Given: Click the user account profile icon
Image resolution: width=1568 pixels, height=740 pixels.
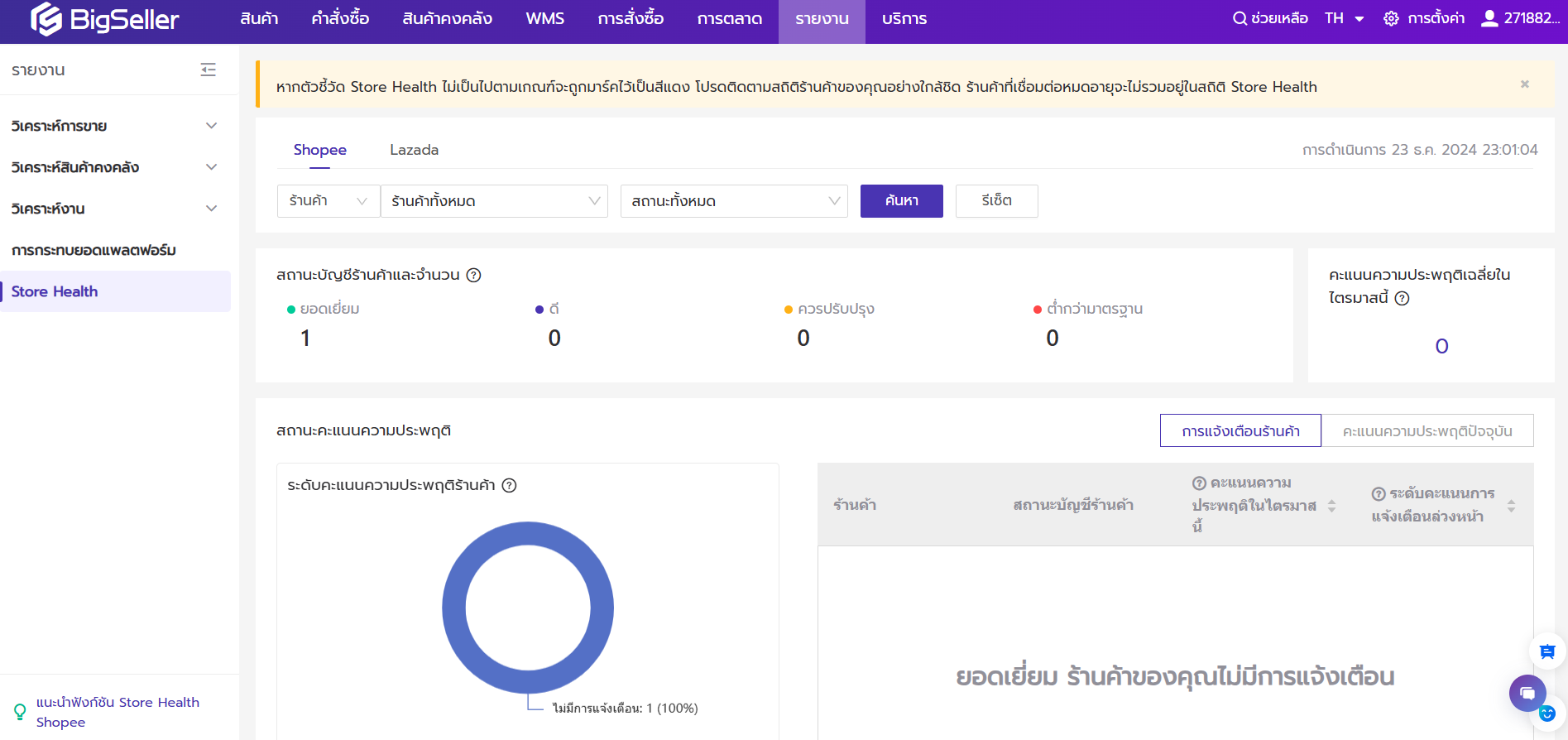Looking at the screenshot, I should pyautogui.click(x=1489, y=18).
